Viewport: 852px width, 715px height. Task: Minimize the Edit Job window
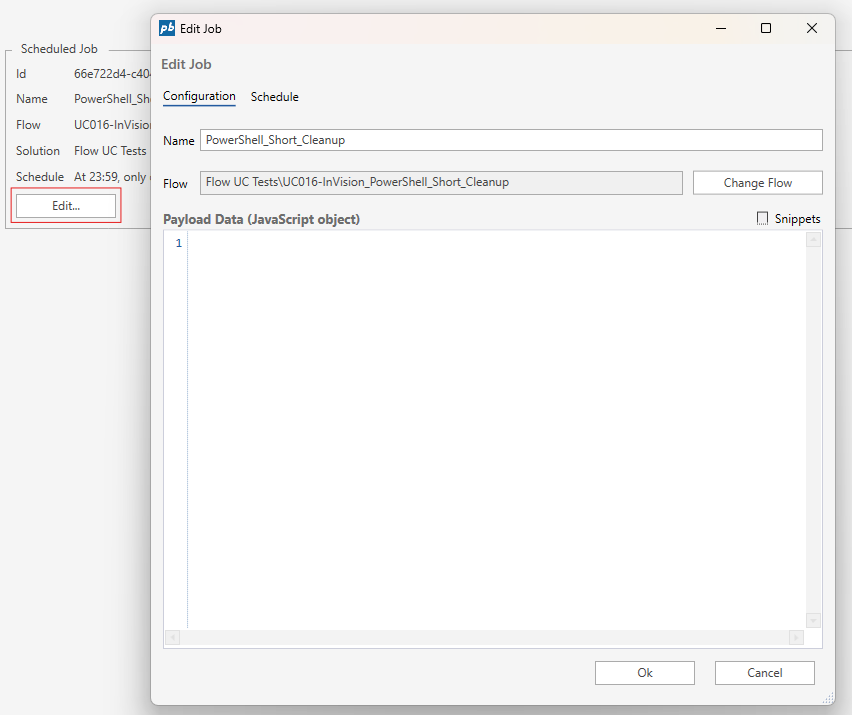[720, 29]
